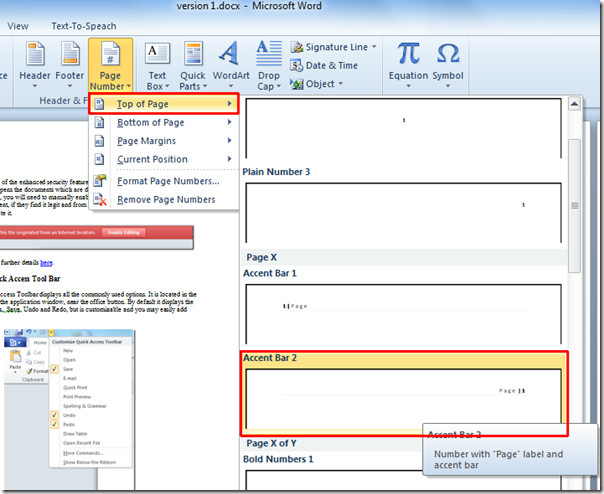Click the Top of Page menu icon

99,104
